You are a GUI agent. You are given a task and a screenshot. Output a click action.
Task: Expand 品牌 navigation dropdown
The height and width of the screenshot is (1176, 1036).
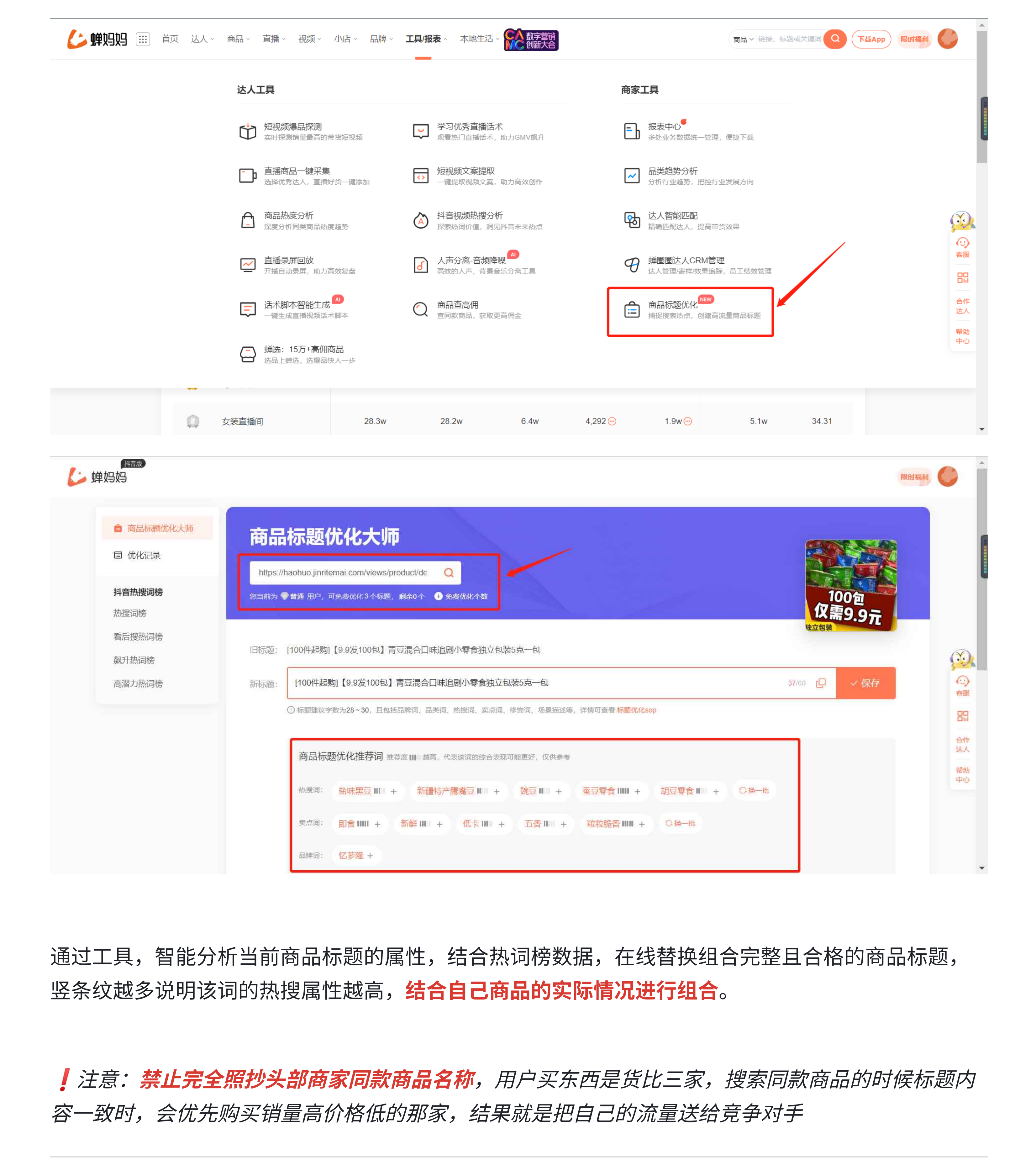point(381,39)
